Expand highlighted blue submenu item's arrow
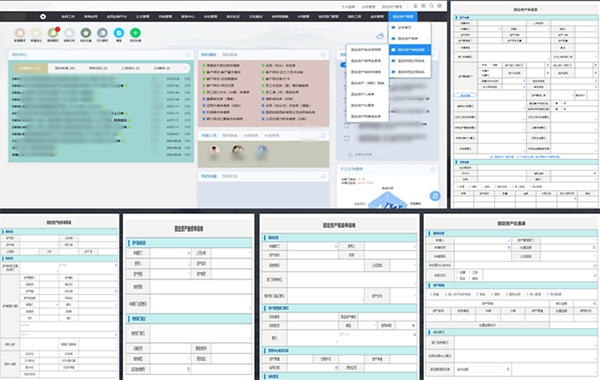Image resolution: width=600 pixels, height=380 pixels. click(x=428, y=50)
